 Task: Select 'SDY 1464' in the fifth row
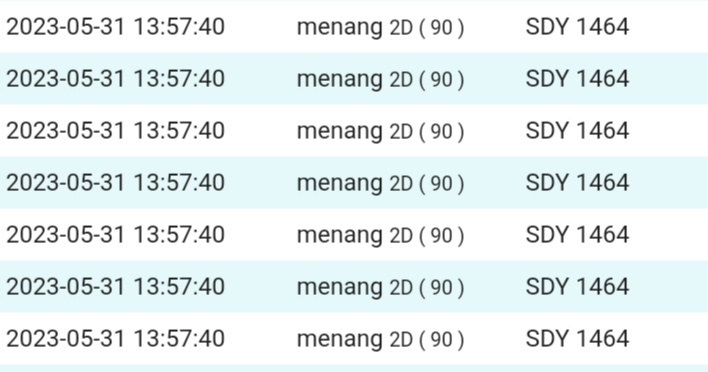coord(577,234)
